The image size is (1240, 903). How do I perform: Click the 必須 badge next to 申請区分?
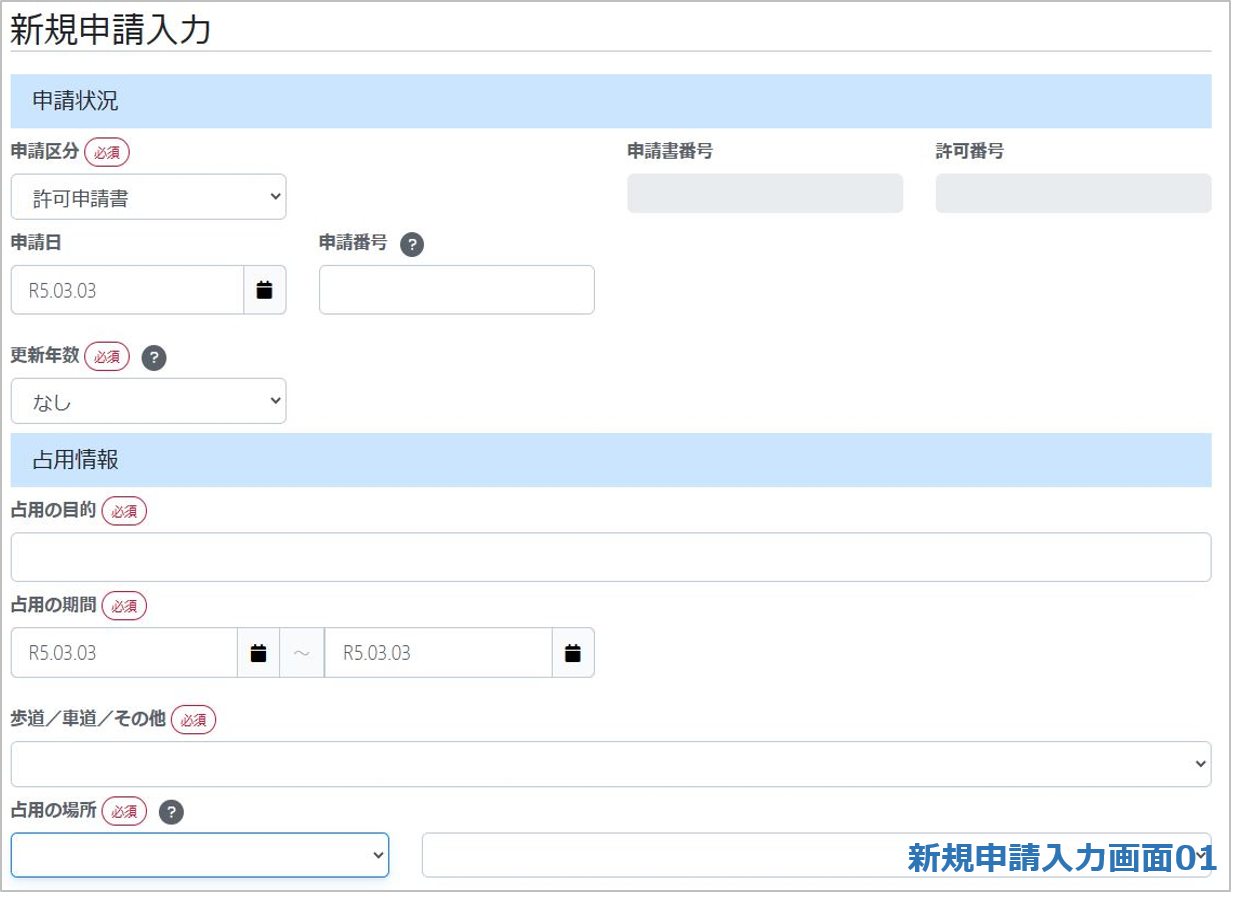[x=107, y=153]
